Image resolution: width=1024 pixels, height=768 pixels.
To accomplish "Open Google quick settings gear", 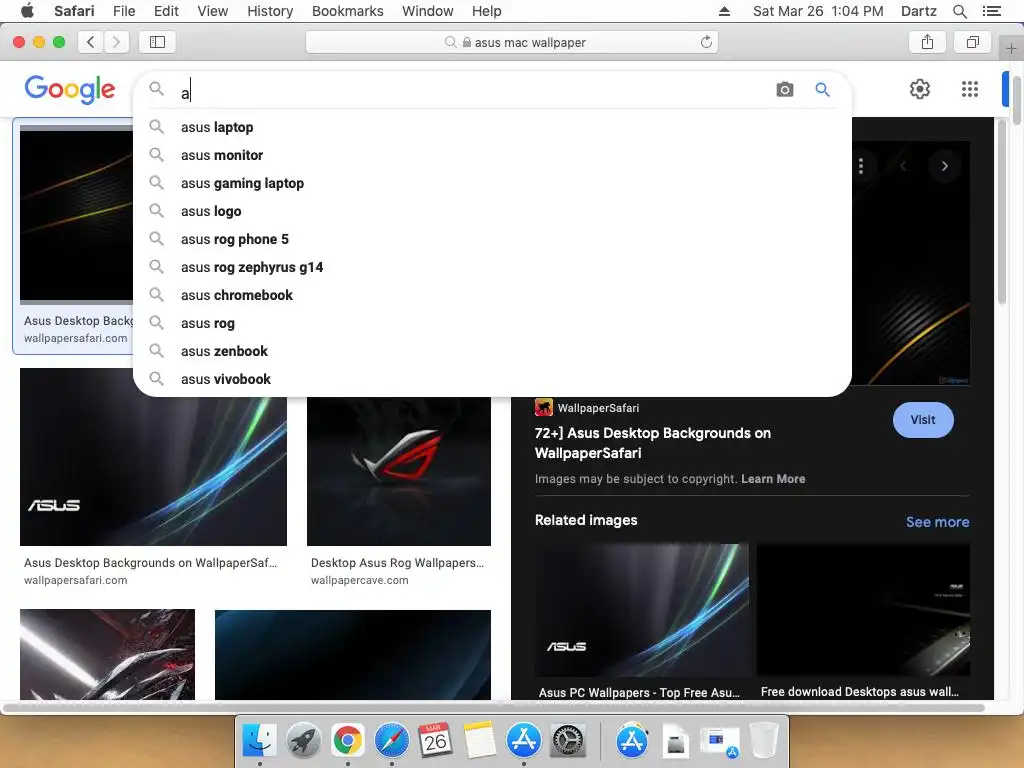I will coord(920,89).
